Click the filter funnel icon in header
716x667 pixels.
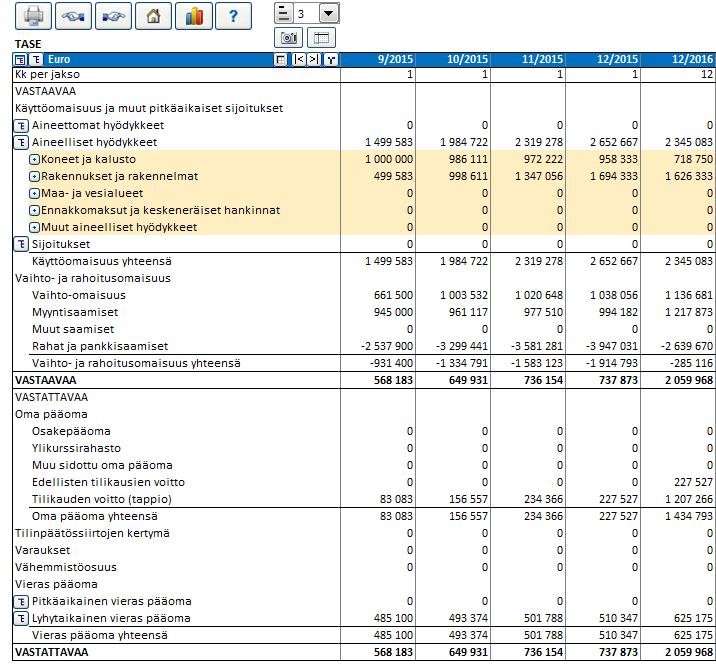point(331,60)
